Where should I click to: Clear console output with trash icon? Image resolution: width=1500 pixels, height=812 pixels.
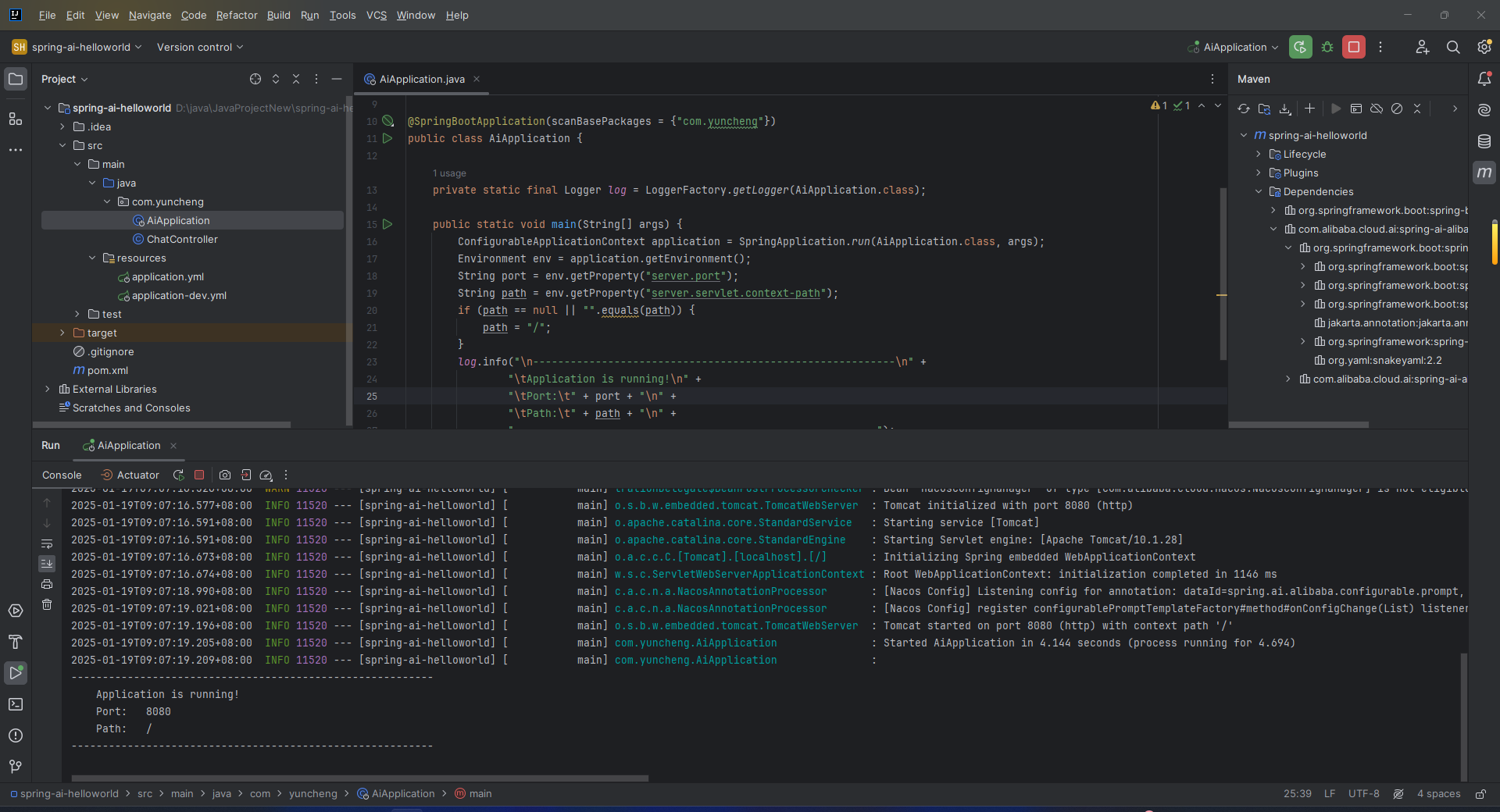(47, 604)
